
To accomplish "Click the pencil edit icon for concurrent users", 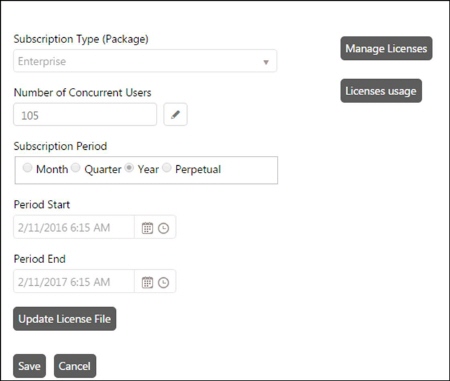I will pos(175,115).
